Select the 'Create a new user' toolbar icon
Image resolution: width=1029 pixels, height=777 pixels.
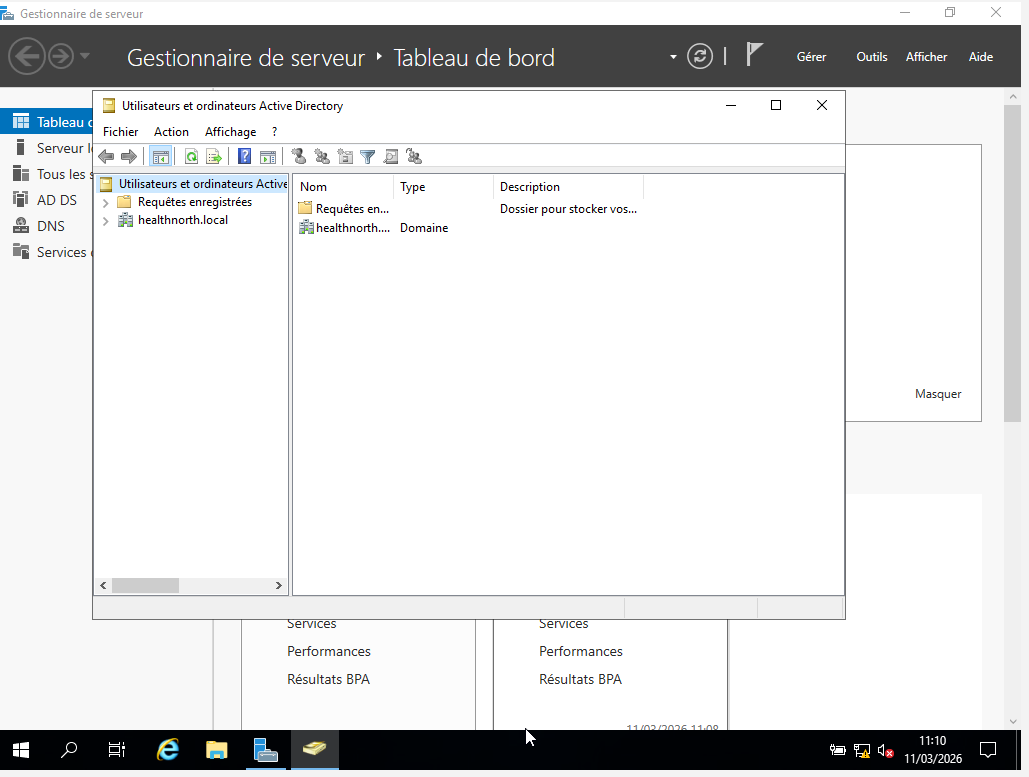click(298, 156)
